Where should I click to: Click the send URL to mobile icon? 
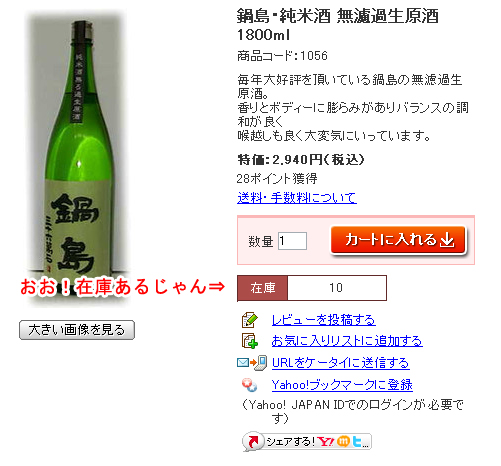(x=252, y=363)
